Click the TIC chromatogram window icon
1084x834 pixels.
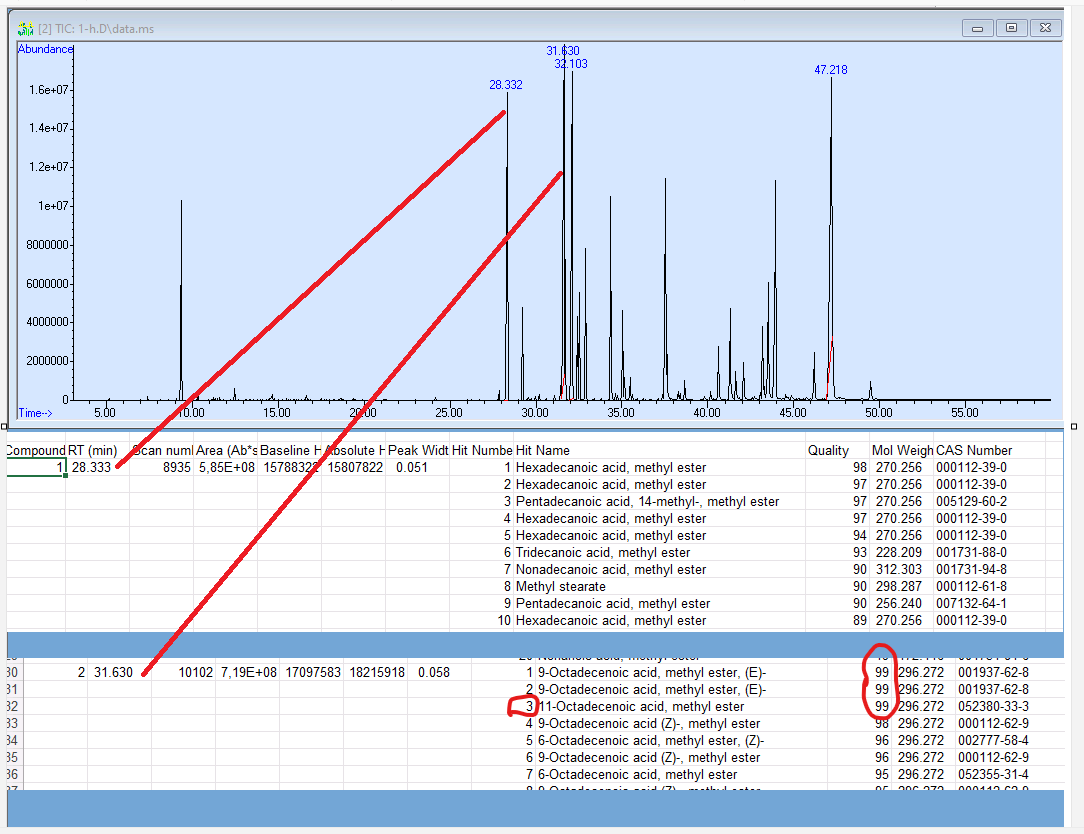click(x=25, y=28)
